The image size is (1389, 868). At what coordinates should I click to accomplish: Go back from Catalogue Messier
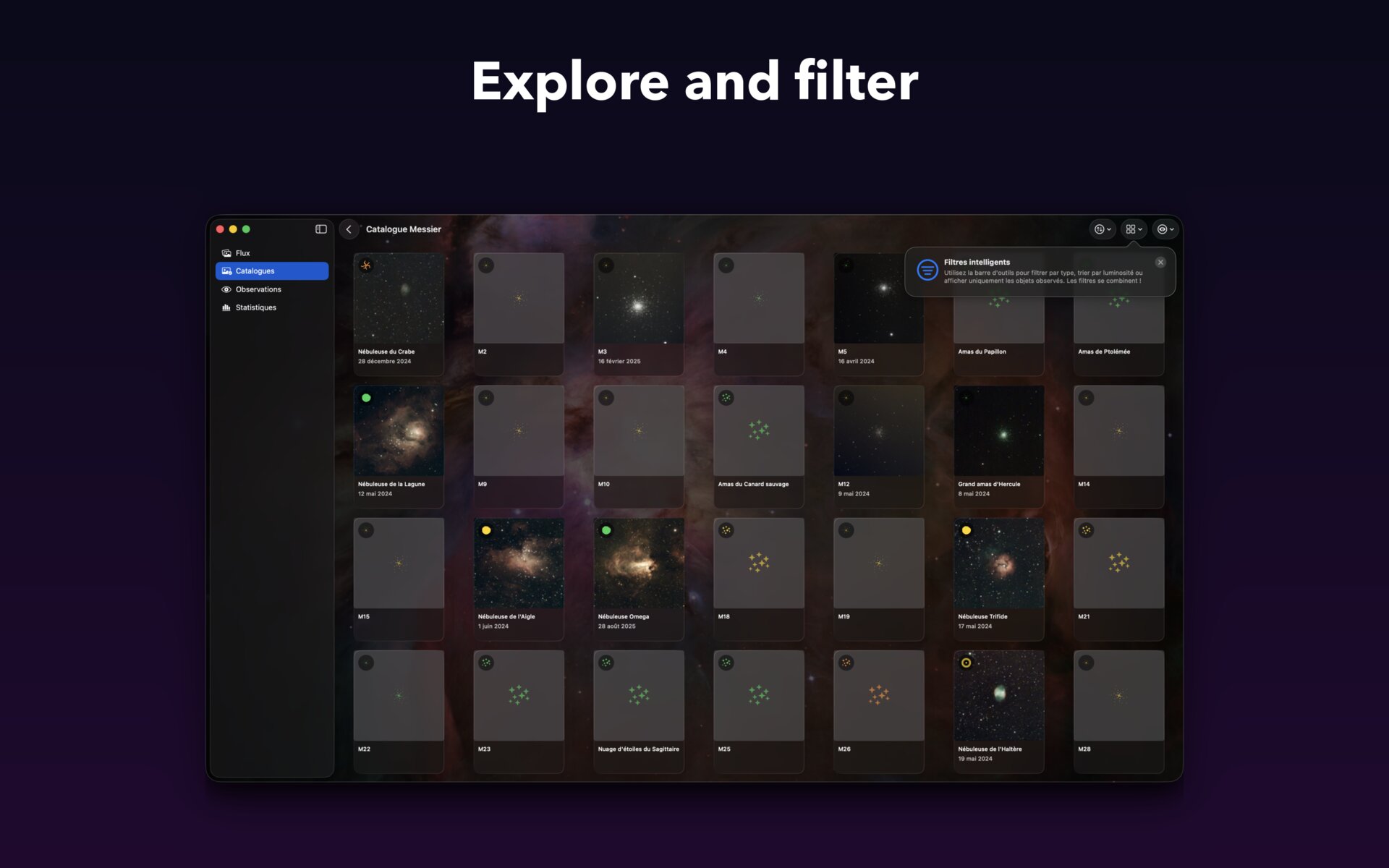pos(349,229)
